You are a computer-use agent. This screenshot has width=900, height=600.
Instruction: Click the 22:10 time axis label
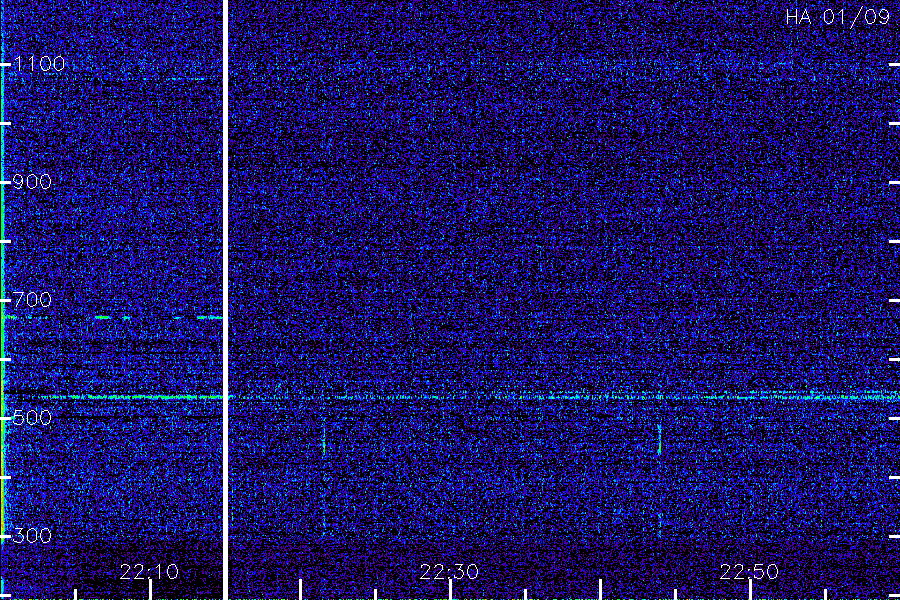click(149, 572)
